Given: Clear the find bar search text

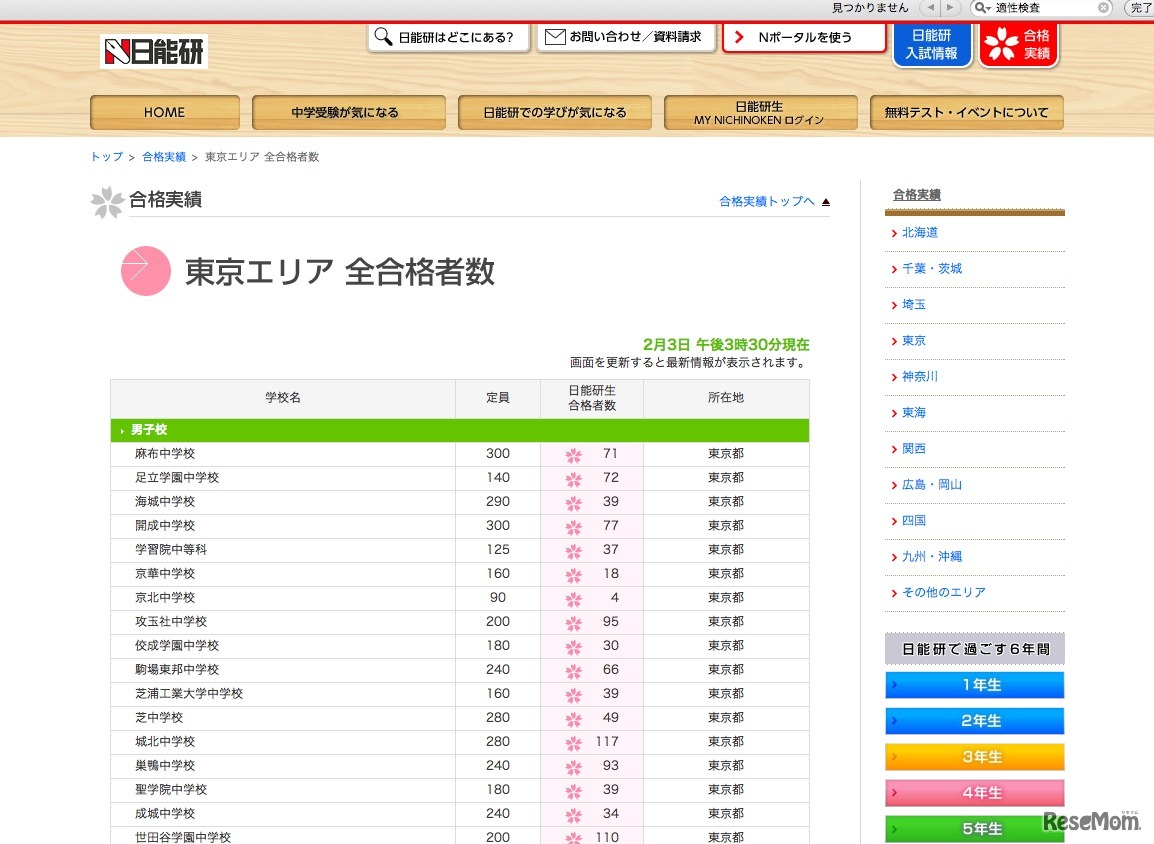Looking at the screenshot, I should point(1104,8).
